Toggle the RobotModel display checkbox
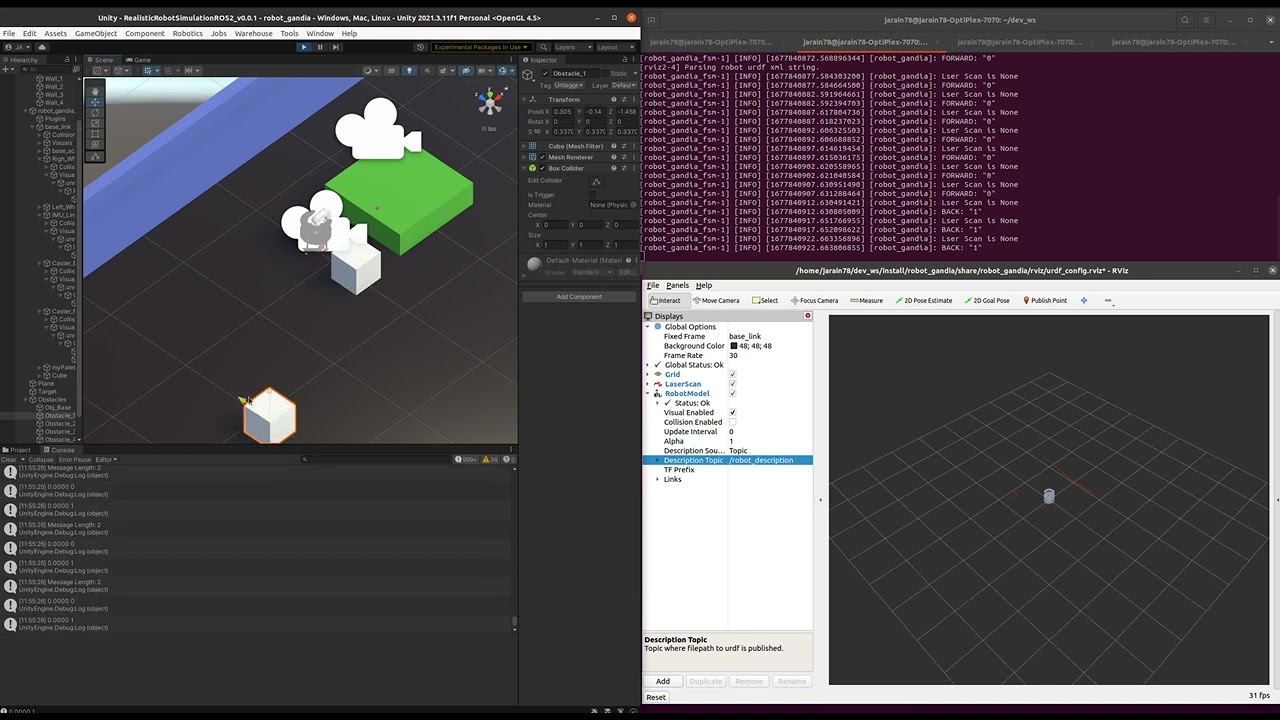Viewport: 1280px width, 720px height. coord(733,393)
